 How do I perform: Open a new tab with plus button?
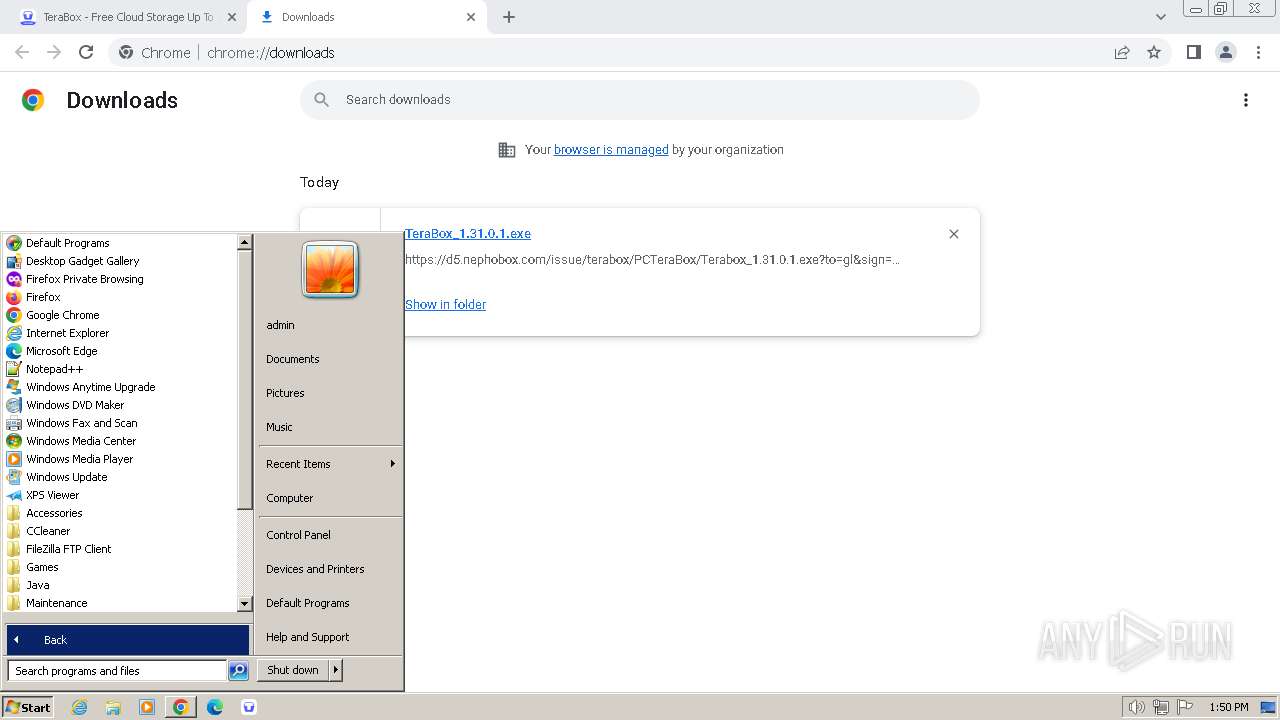click(509, 17)
